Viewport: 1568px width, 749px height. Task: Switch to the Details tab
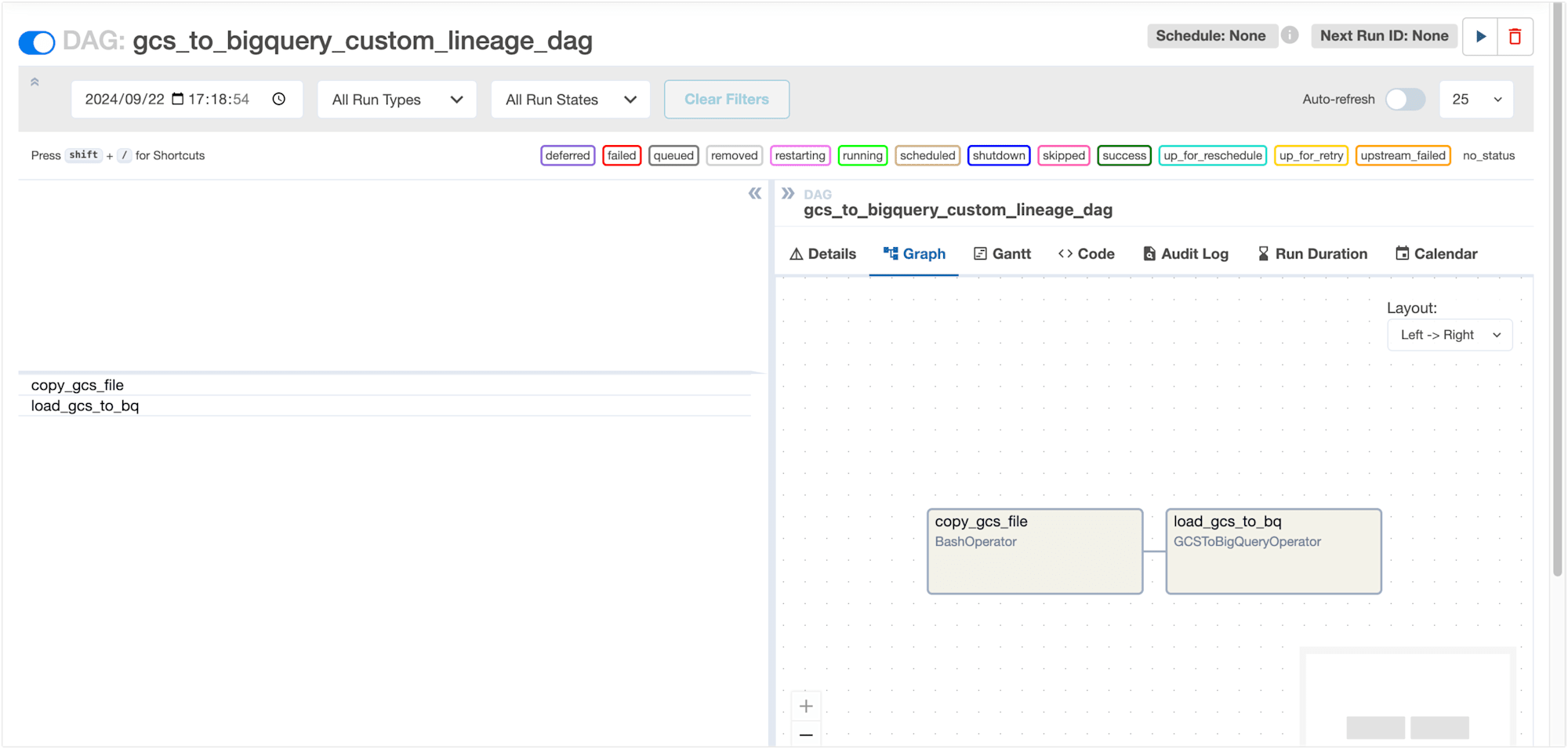(822, 253)
